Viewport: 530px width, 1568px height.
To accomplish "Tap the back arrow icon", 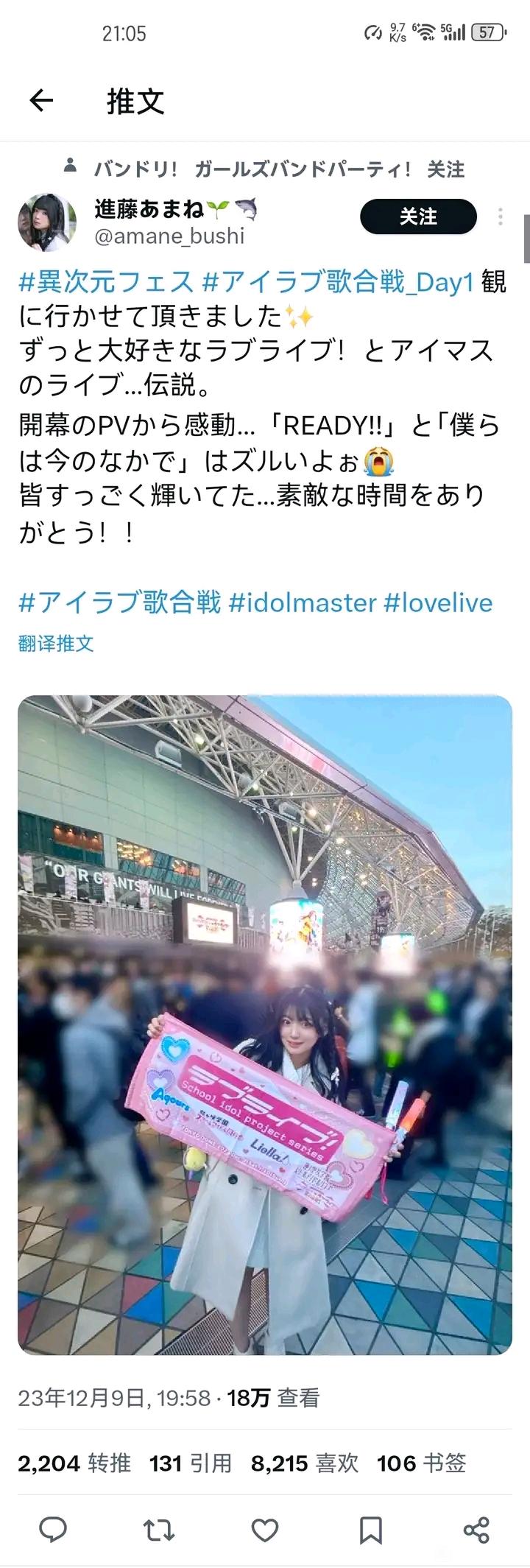I will point(42,100).
